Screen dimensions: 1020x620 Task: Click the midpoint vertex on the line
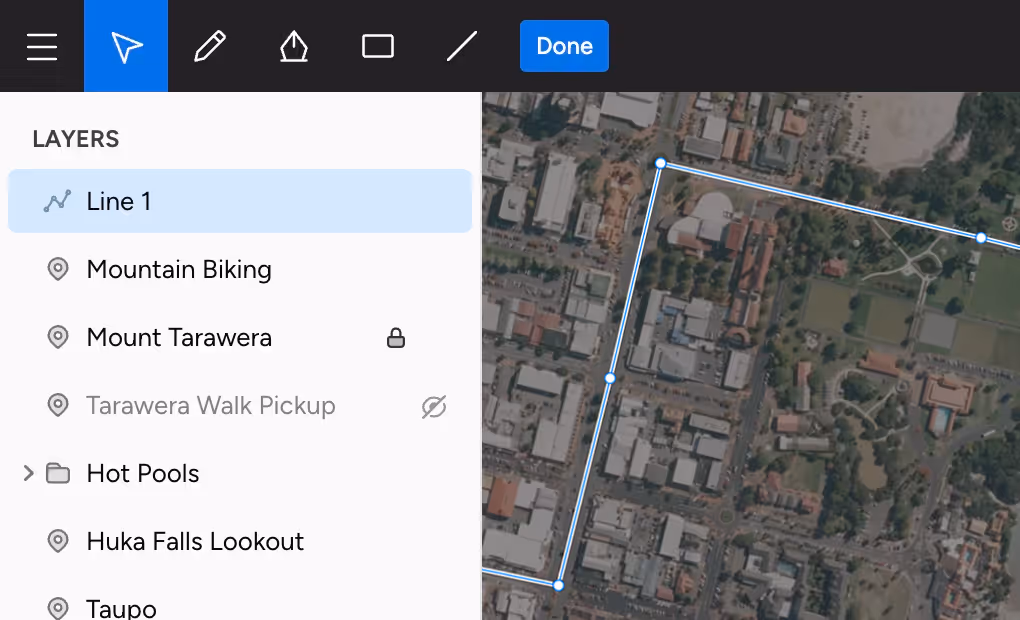point(610,378)
